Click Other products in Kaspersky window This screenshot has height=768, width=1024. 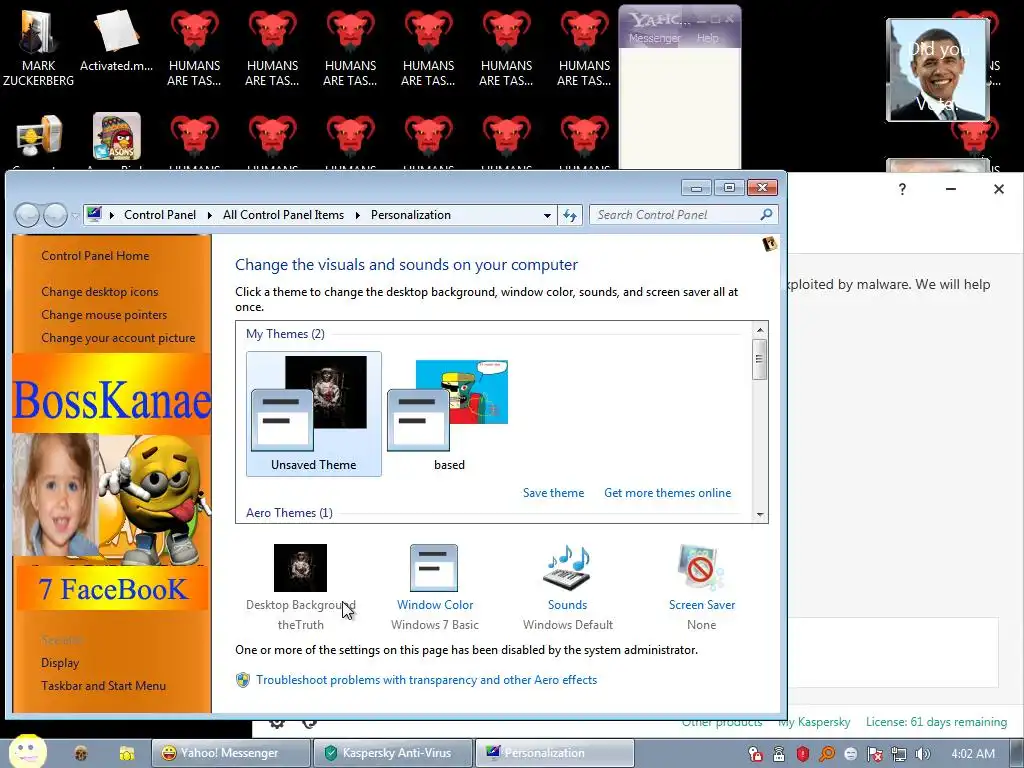pyautogui.click(x=722, y=722)
